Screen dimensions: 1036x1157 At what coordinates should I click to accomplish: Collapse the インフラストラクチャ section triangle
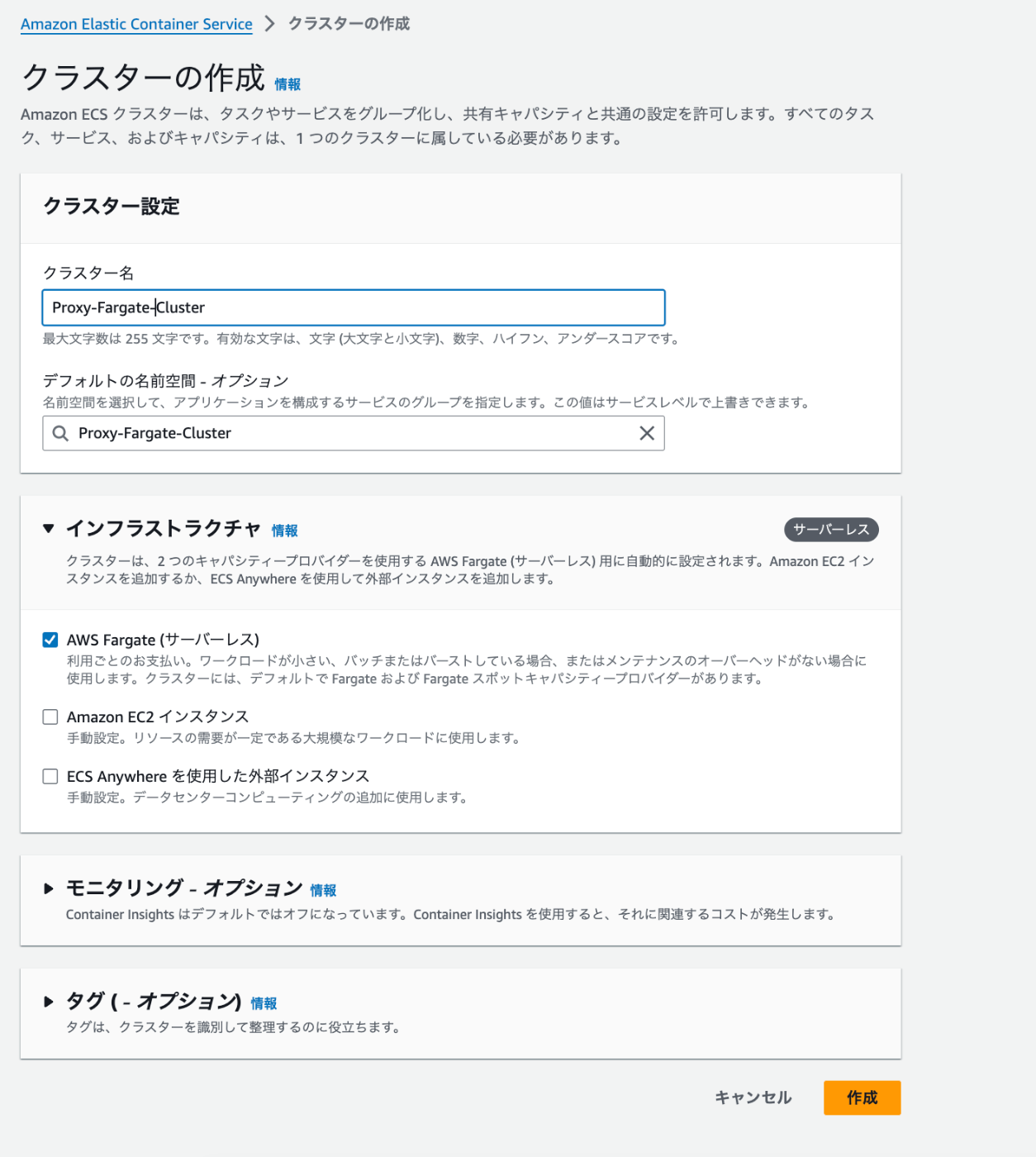[x=49, y=528]
